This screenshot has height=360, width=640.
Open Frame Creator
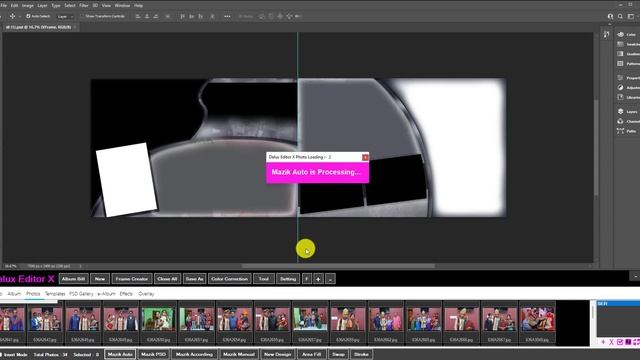(x=132, y=279)
